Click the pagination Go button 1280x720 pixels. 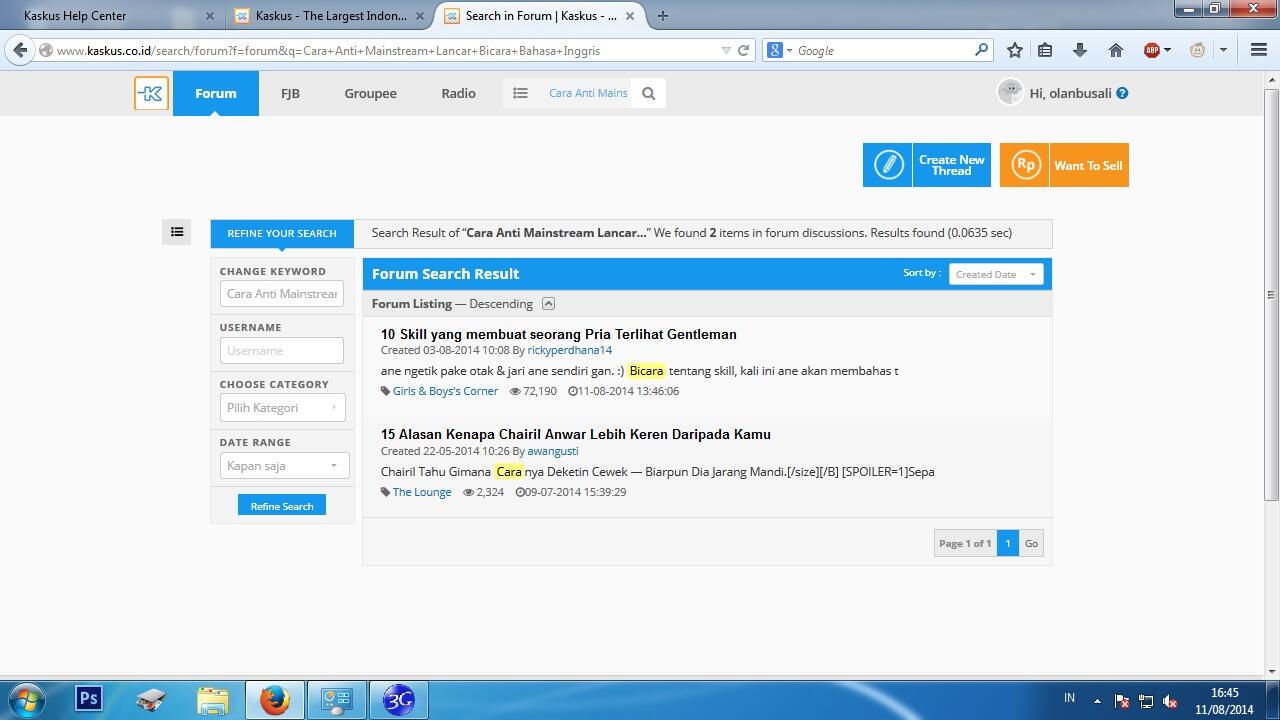(x=1031, y=543)
